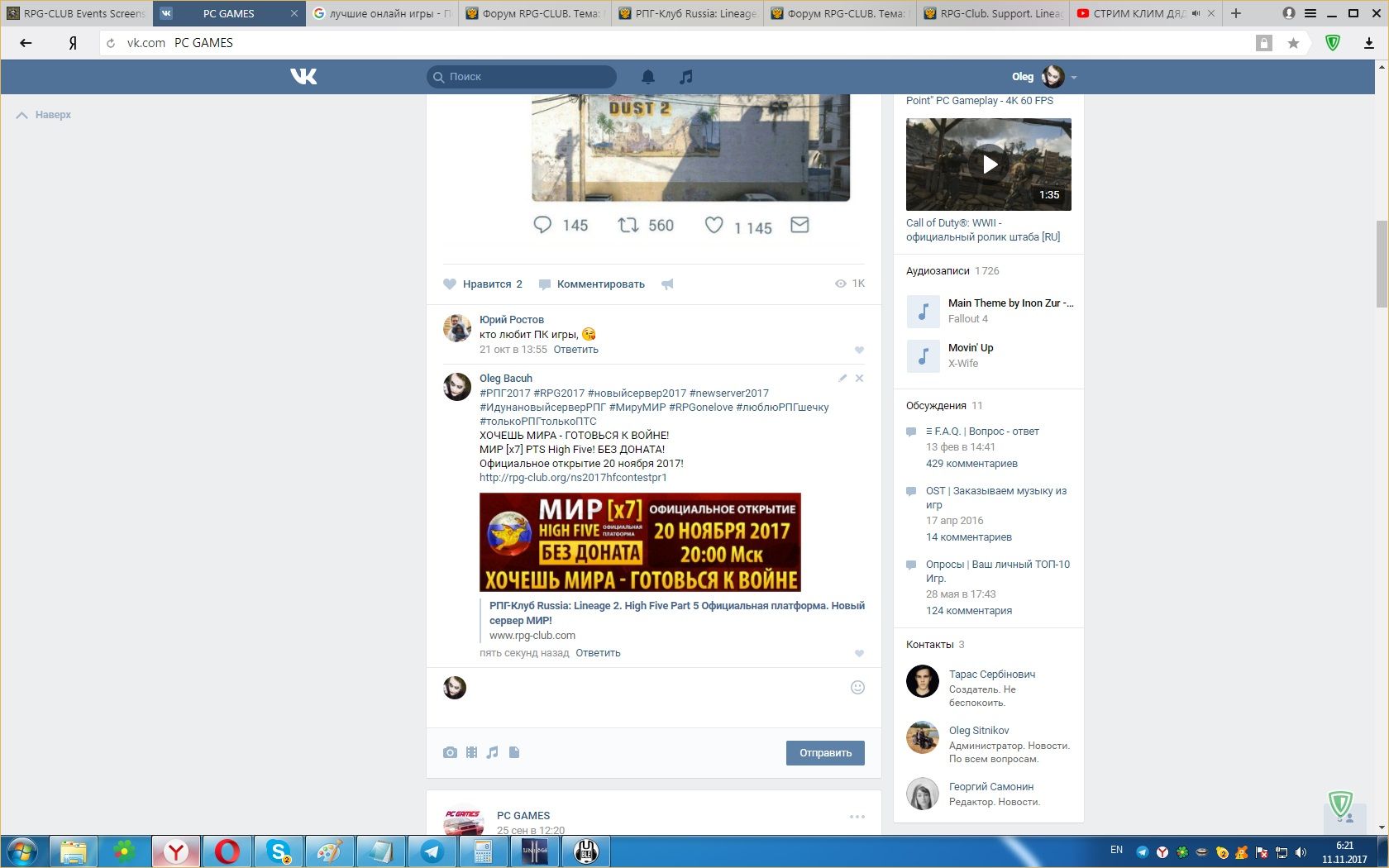Viewport: 1389px width, 868px height.
Task: Close the PC GAMES tab
Action: [x=294, y=13]
